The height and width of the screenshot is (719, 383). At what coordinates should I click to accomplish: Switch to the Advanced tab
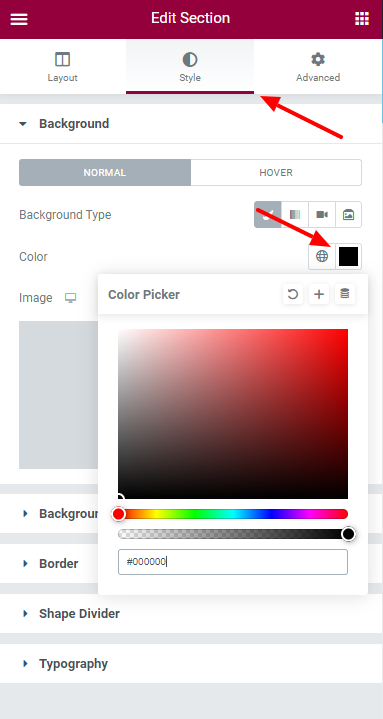[x=318, y=66]
